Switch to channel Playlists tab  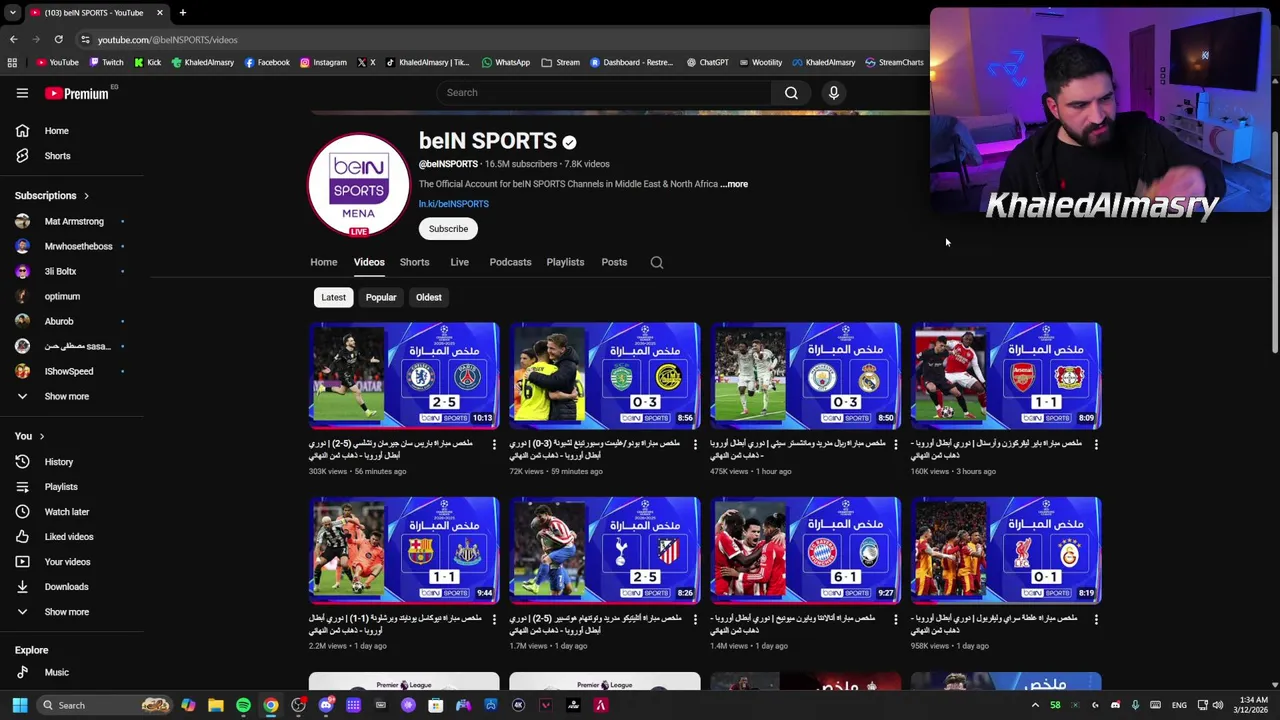point(565,262)
